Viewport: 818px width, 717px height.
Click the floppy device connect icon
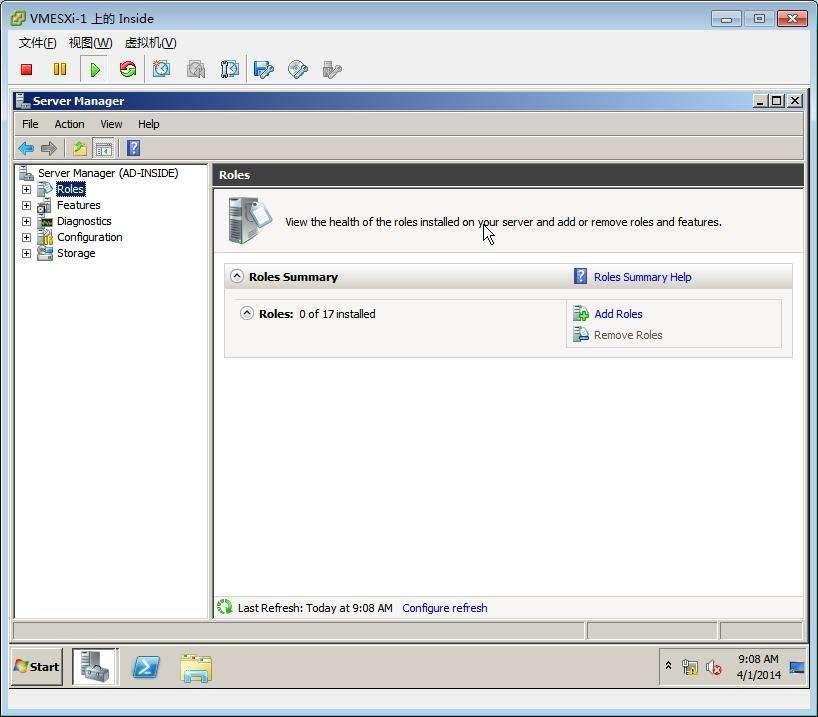pos(263,69)
